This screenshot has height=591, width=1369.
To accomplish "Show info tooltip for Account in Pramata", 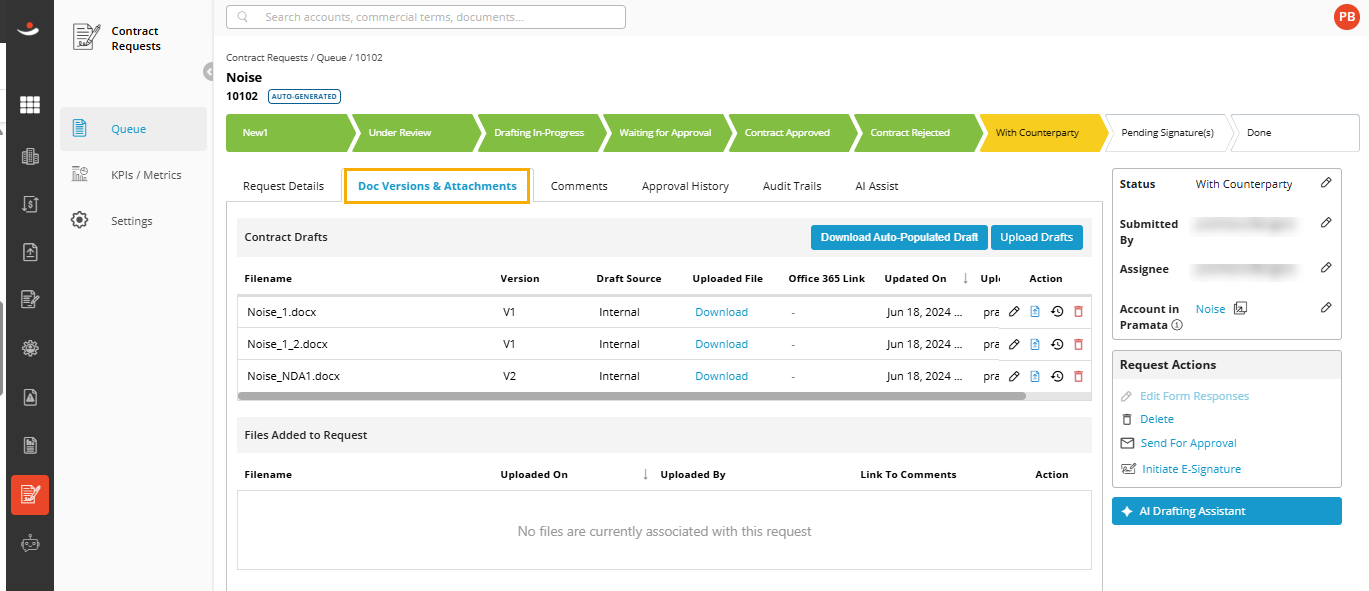I will pos(1177,325).
